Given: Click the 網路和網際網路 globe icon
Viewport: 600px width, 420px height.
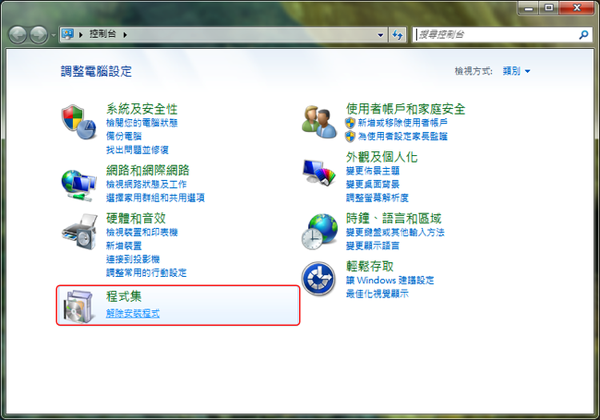Looking at the screenshot, I should pos(78,185).
